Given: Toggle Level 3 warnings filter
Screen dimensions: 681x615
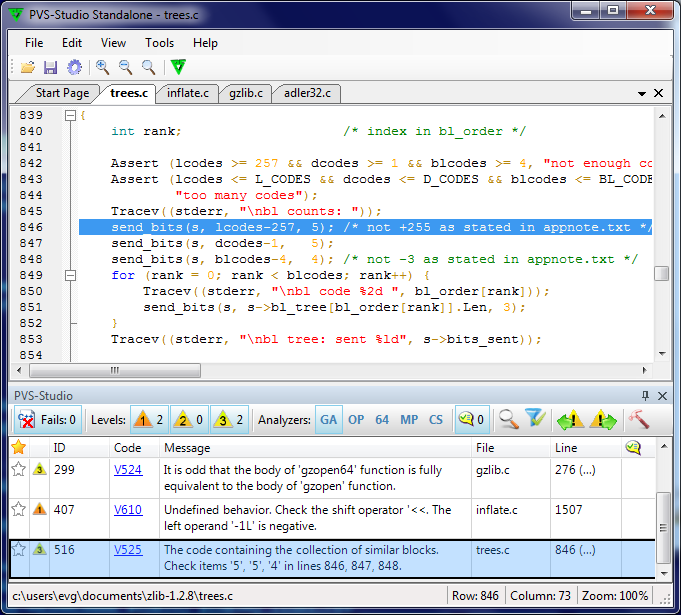Looking at the screenshot, I should tap(227, 420).
